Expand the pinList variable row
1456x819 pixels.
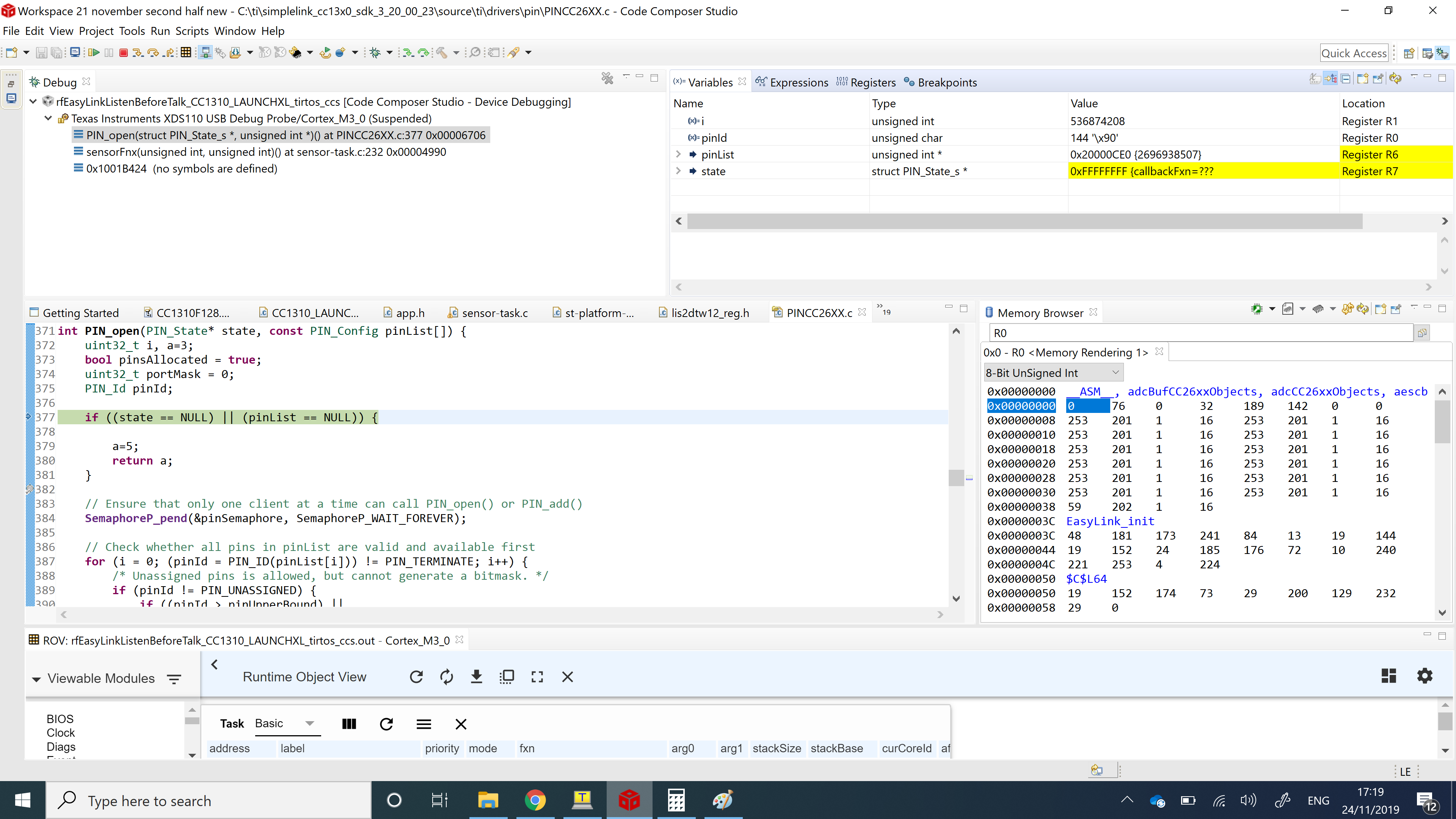678,154
